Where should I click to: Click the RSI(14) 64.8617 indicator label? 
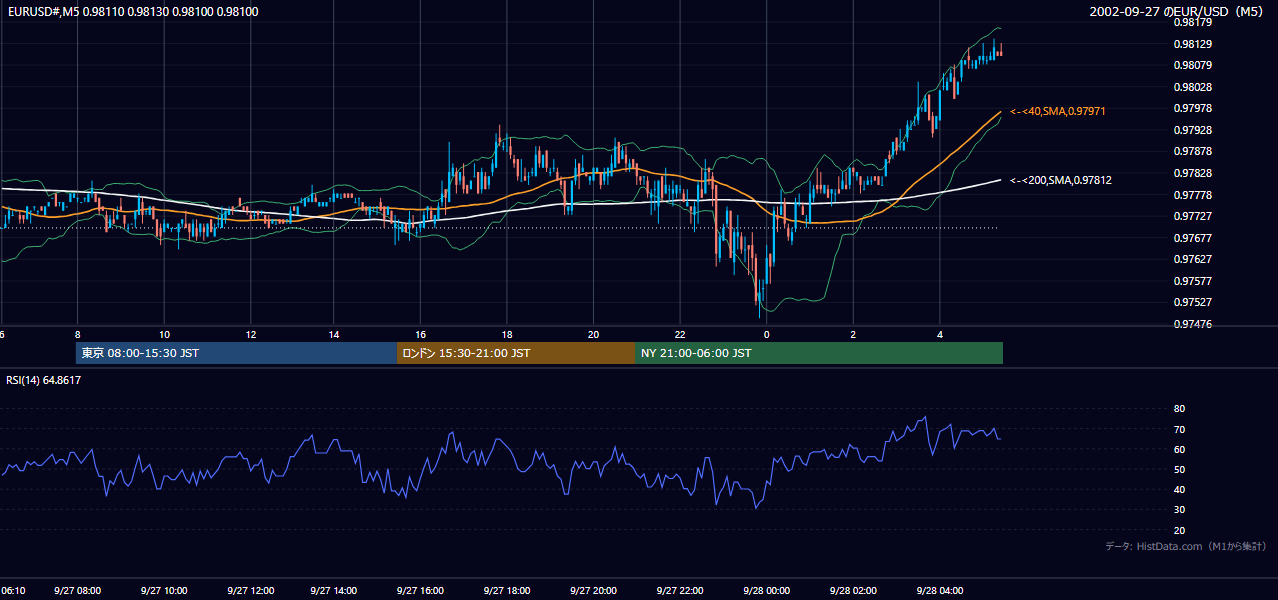tap(44, 380)
